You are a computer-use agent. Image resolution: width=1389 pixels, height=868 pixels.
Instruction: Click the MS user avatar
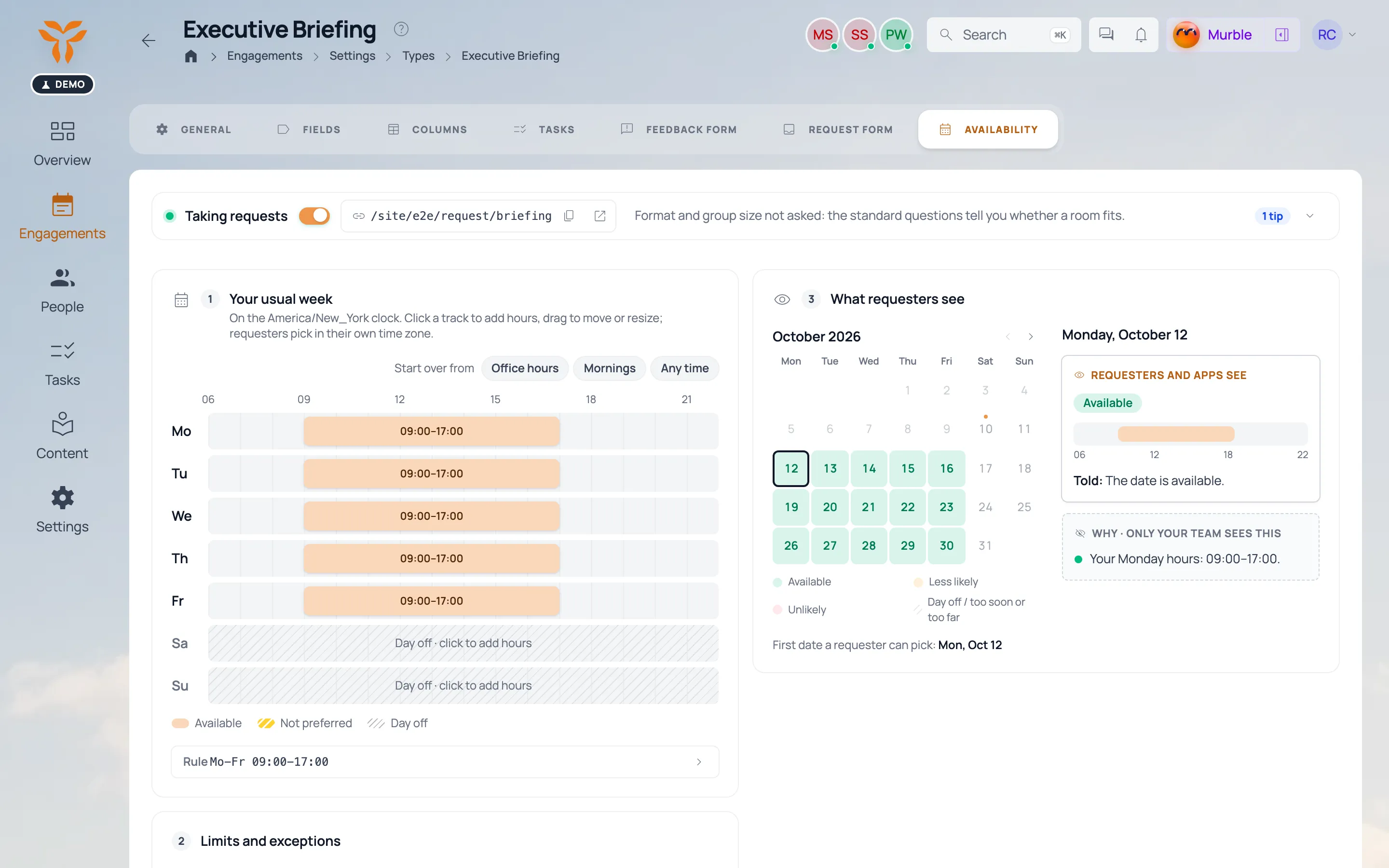822,34
